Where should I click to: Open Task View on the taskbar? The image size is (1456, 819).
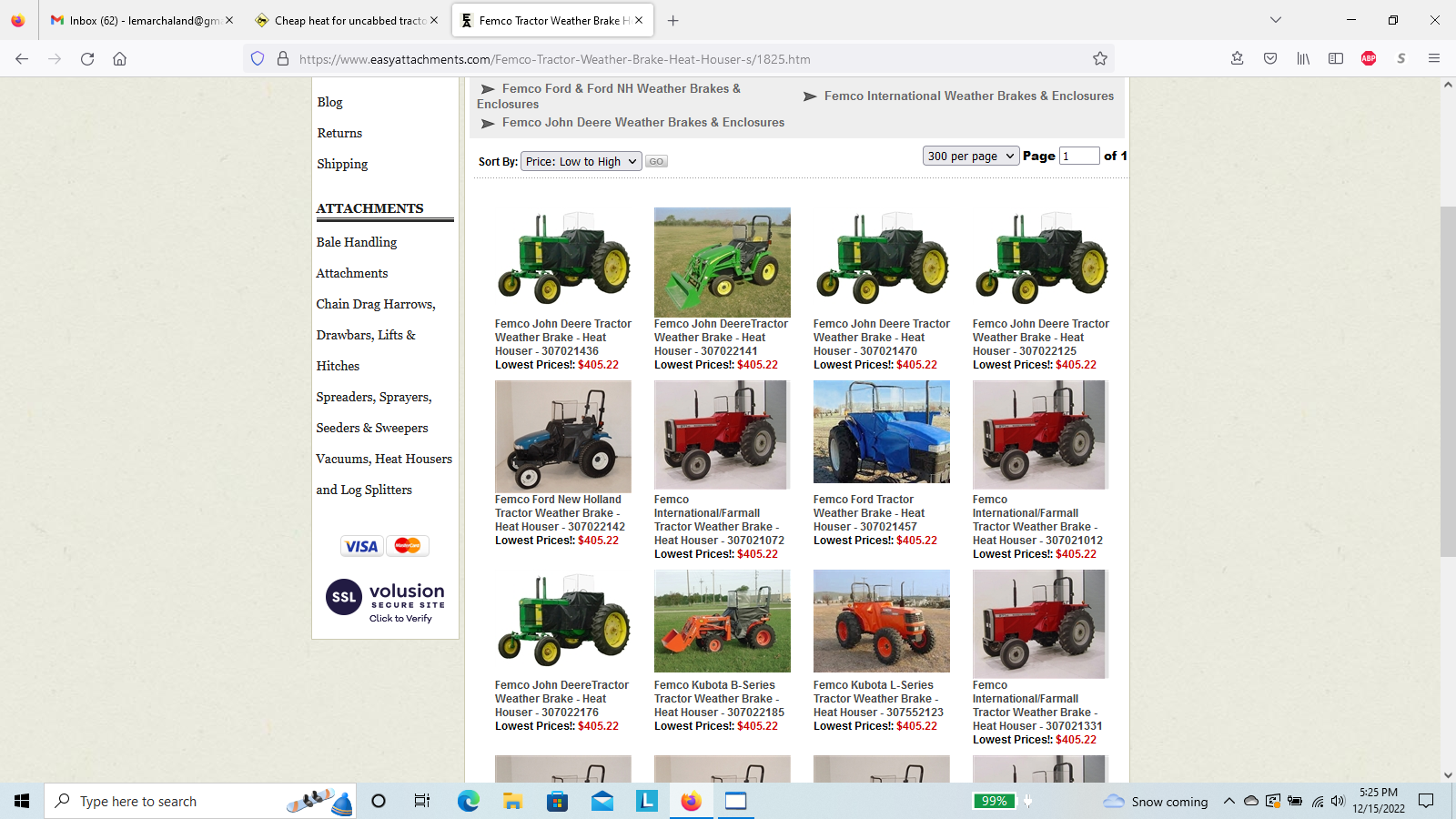[422, 801]
